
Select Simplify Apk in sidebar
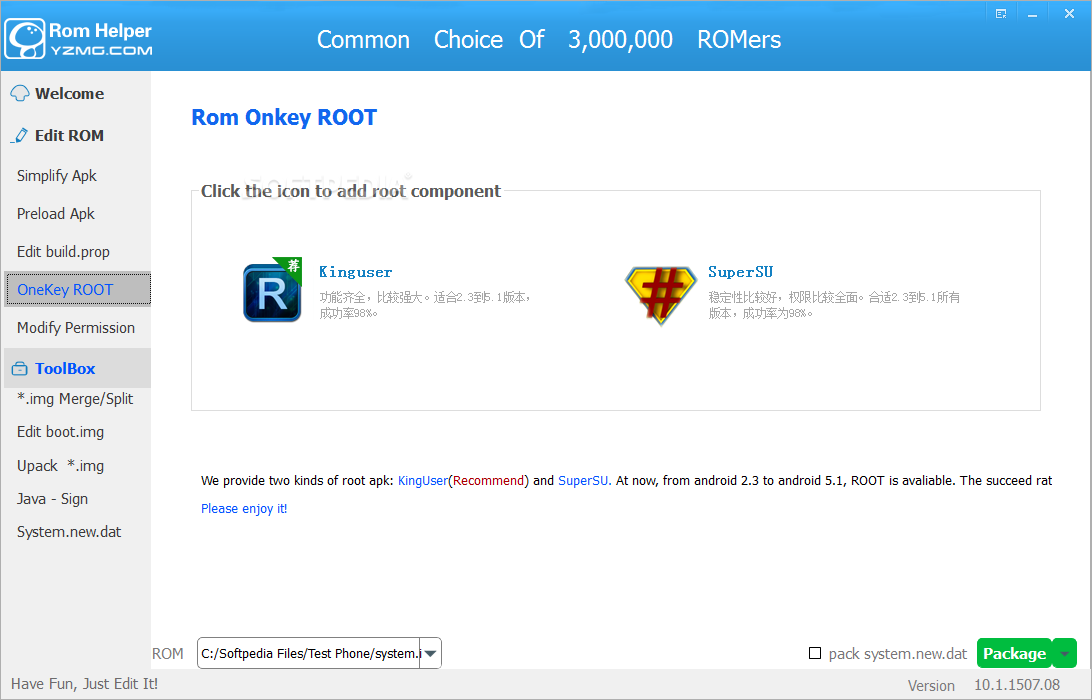click(x=56, y=176)
